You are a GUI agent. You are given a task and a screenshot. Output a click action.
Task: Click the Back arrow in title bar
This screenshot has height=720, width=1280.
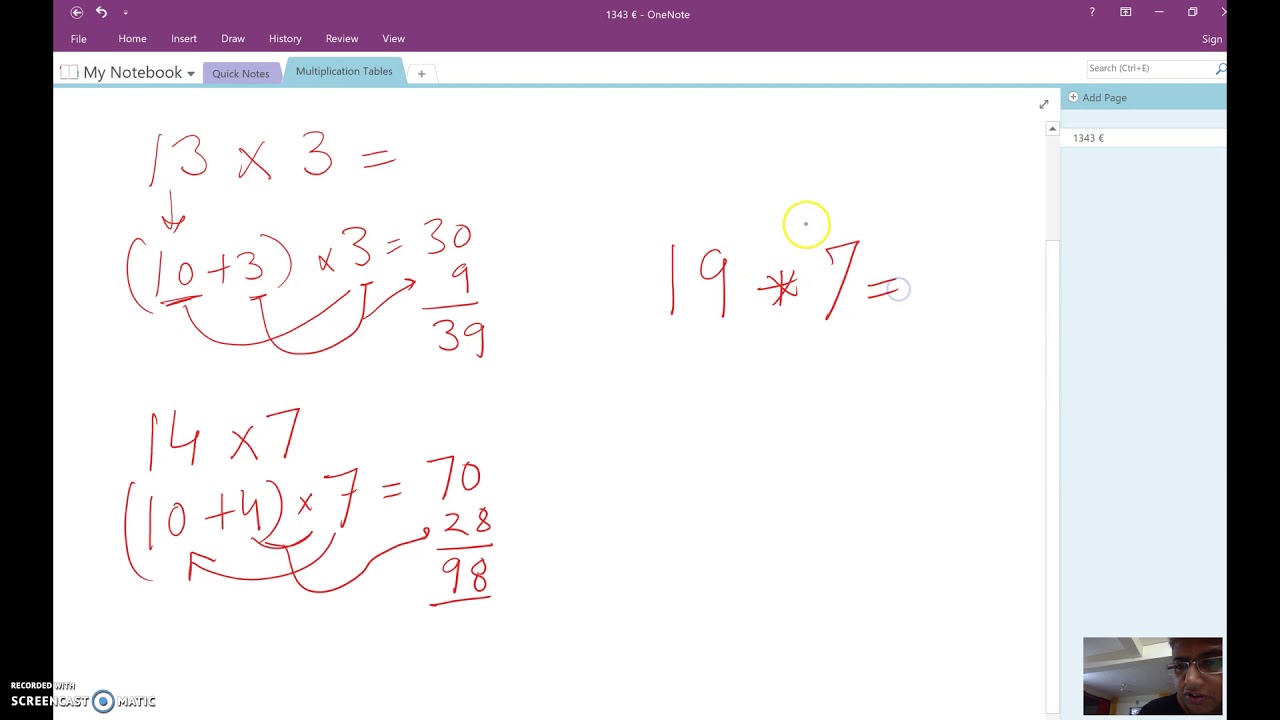point(77,13)
